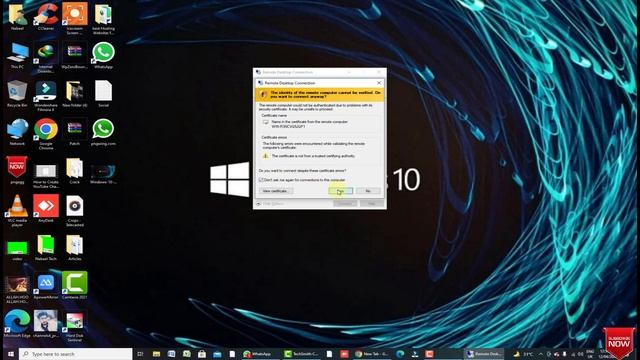Click the No button in certificate dialog
640x360 pixels.
tap(368, 191)
